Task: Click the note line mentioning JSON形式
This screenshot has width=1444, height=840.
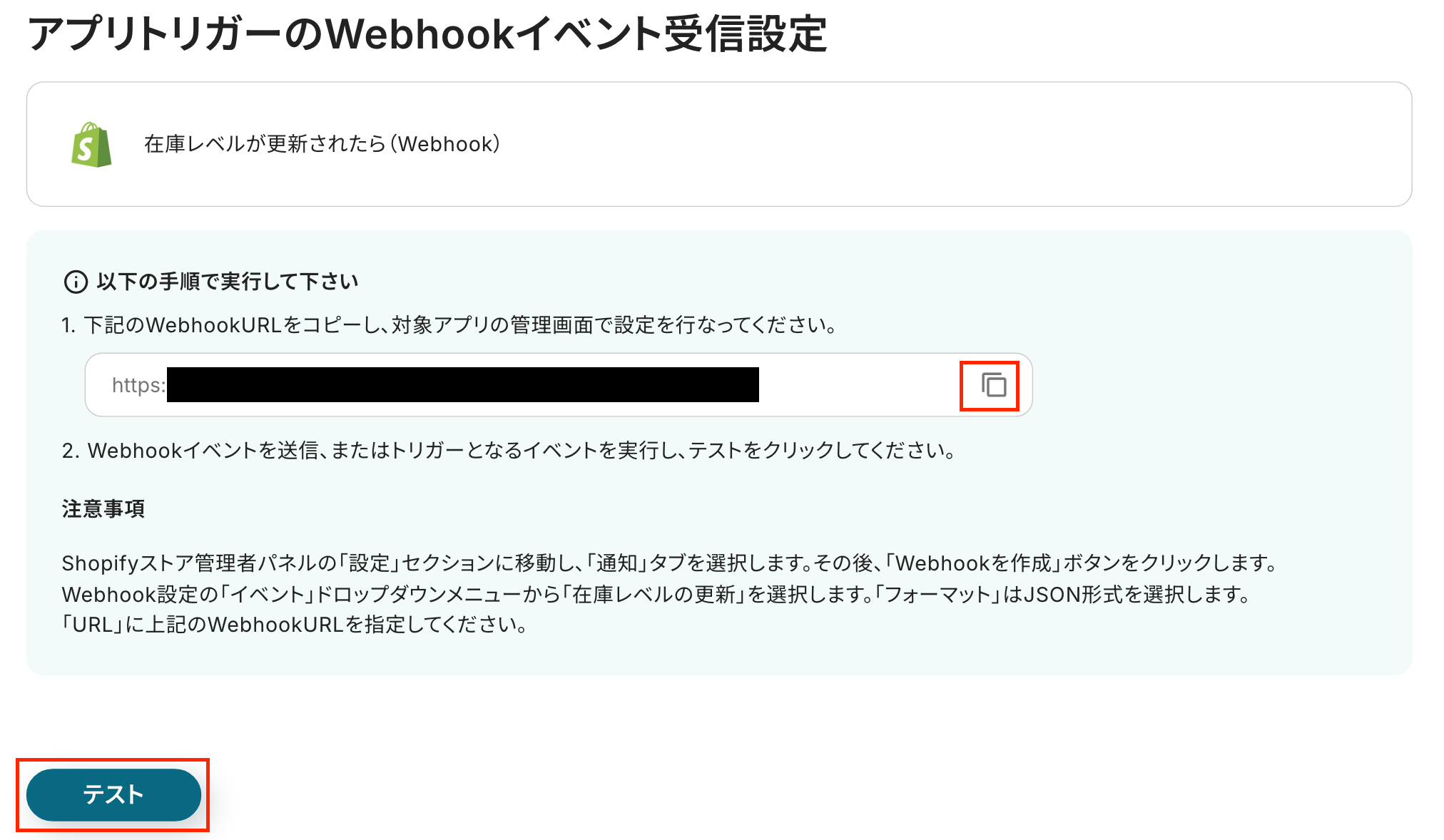Action: point(656,594)
